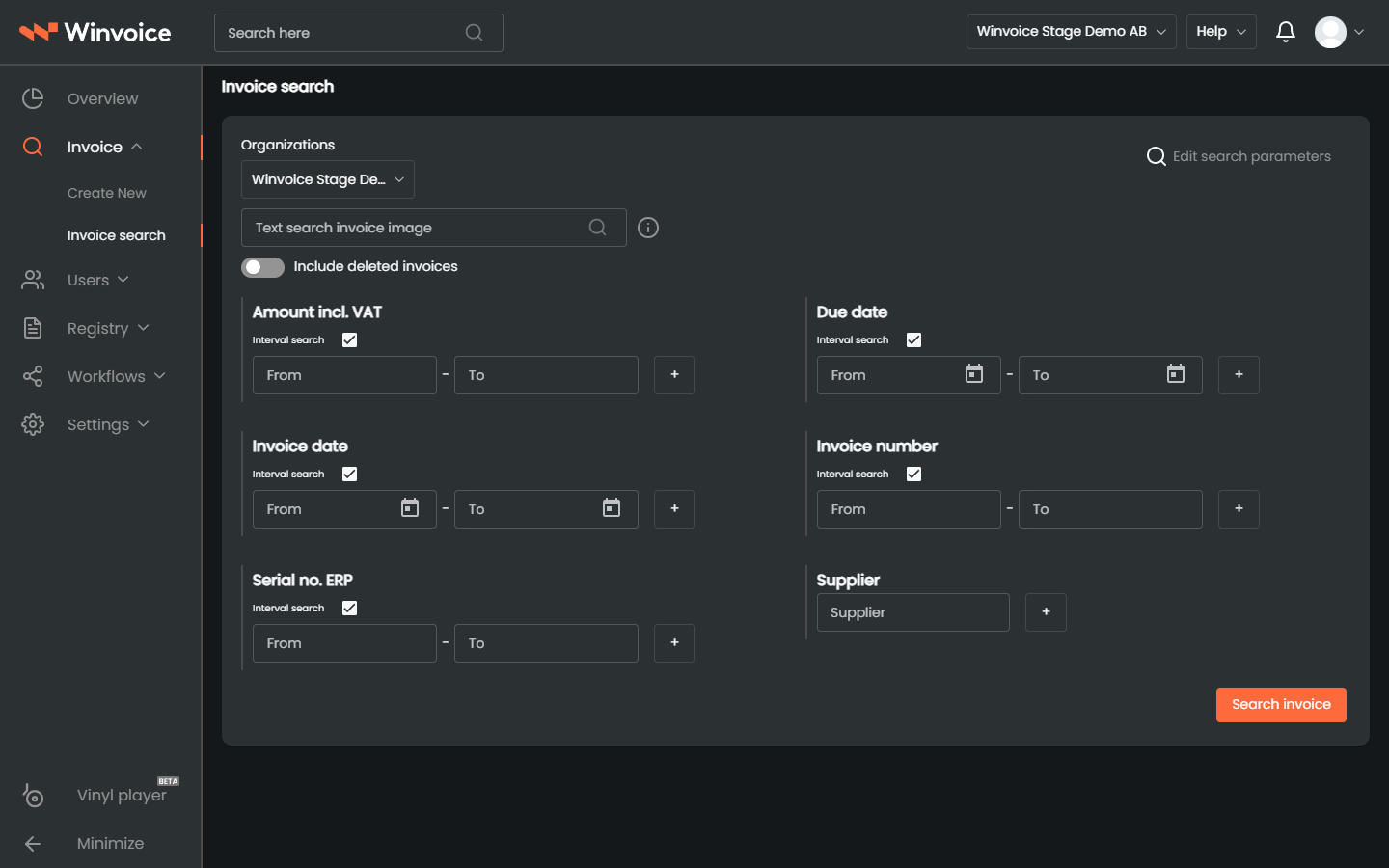Open the Winvoice Stage Demo AB company dropdown
The image size is (1389, 868).
point(1071,32)
